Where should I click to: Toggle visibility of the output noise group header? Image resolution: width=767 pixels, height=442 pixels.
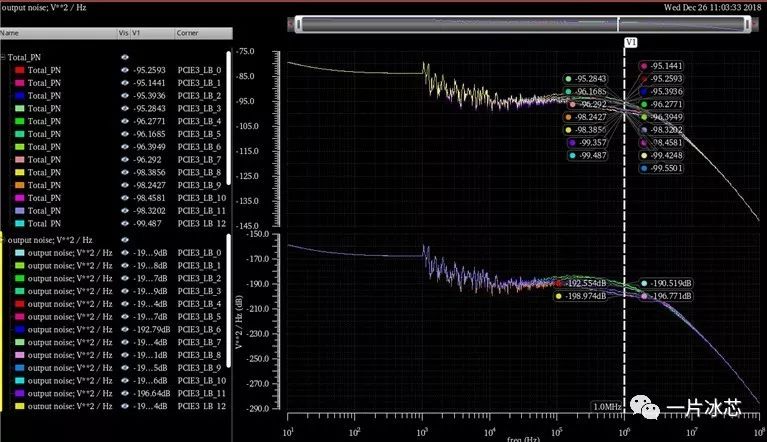(x=125, y=240)
